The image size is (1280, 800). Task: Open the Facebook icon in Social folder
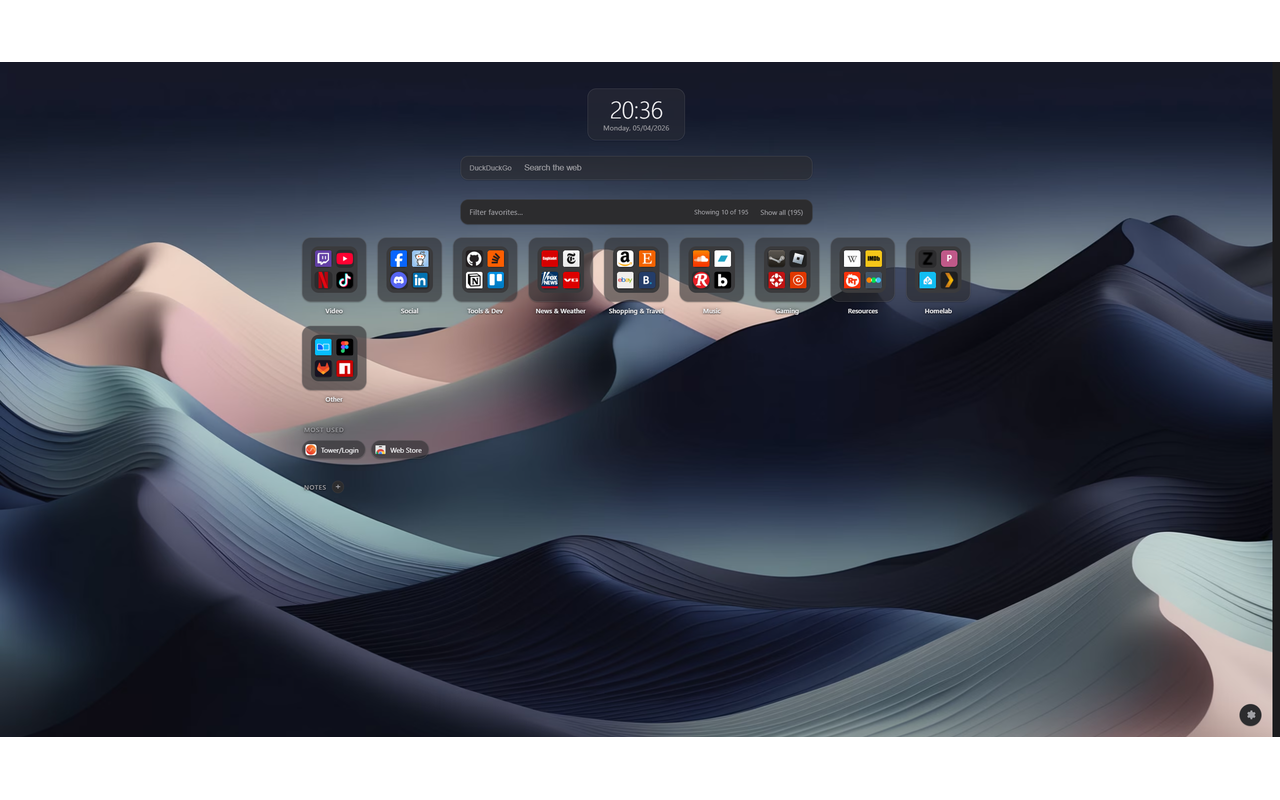click(x=398, y=259)
